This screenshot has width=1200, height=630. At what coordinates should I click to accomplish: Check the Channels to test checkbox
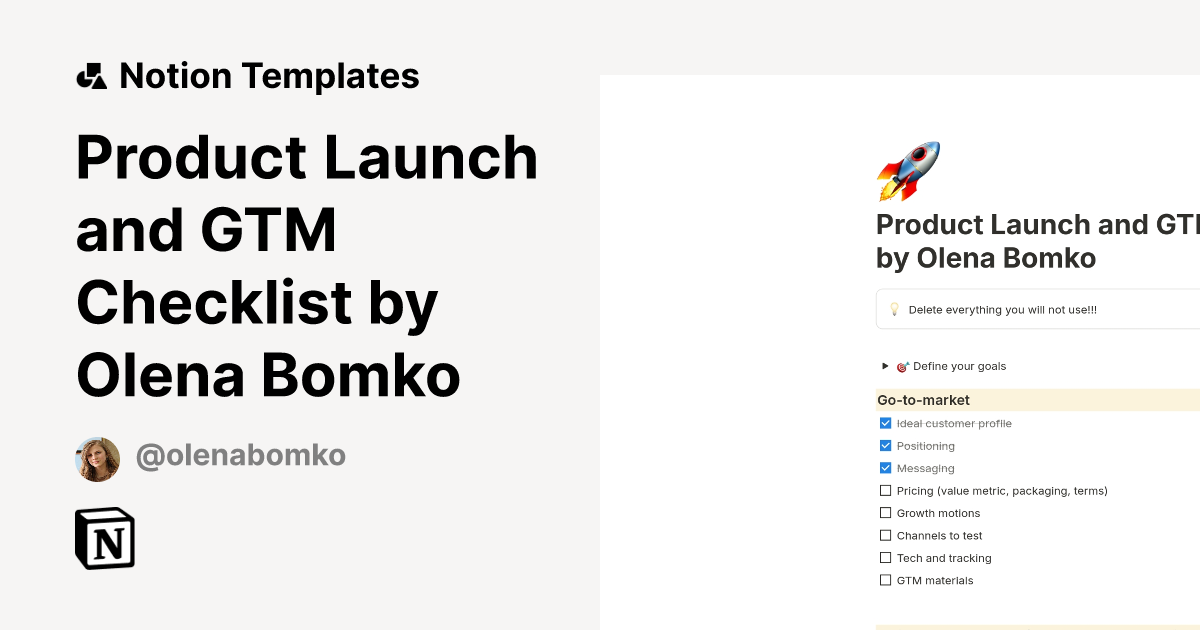tap(885, 535)
